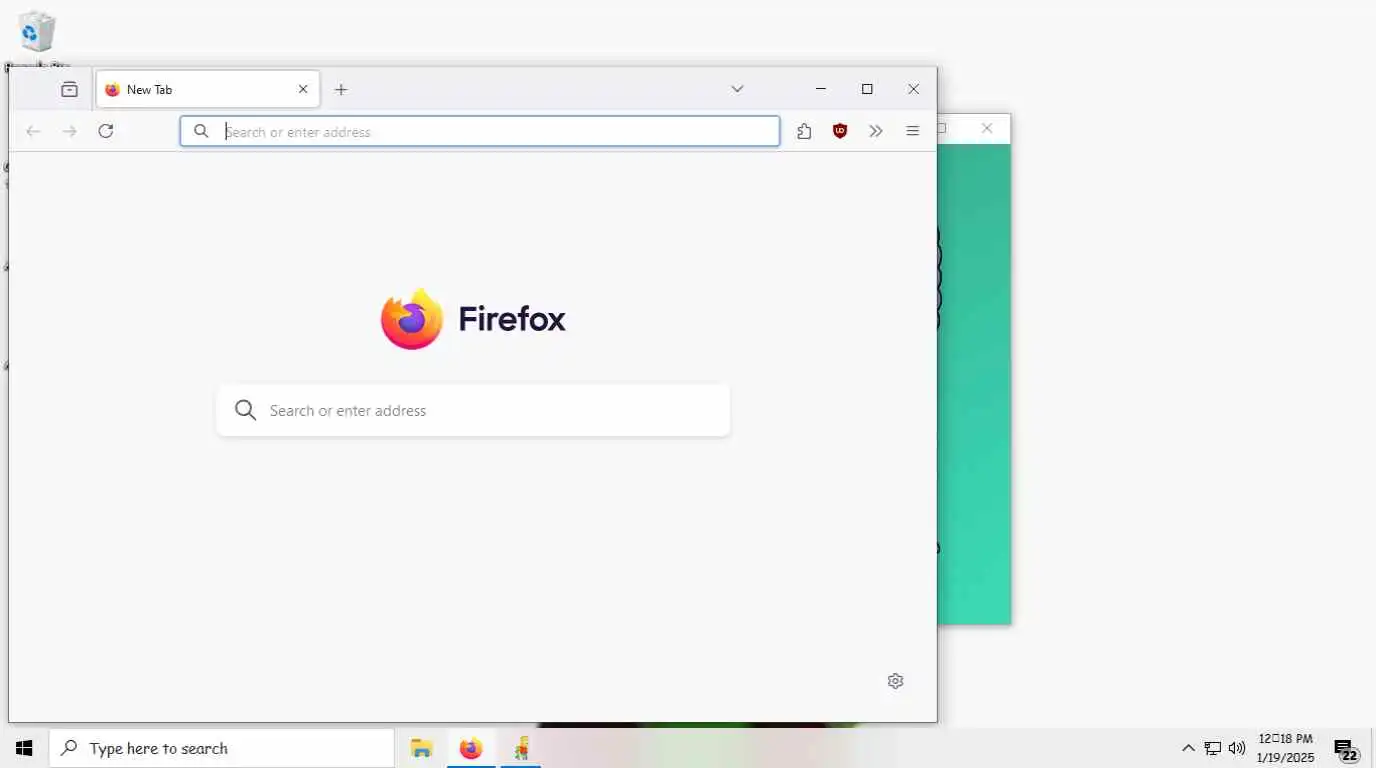Open a new tab with plus button
The width and height of the screenshot is (1376, 768).
point(341,89)
